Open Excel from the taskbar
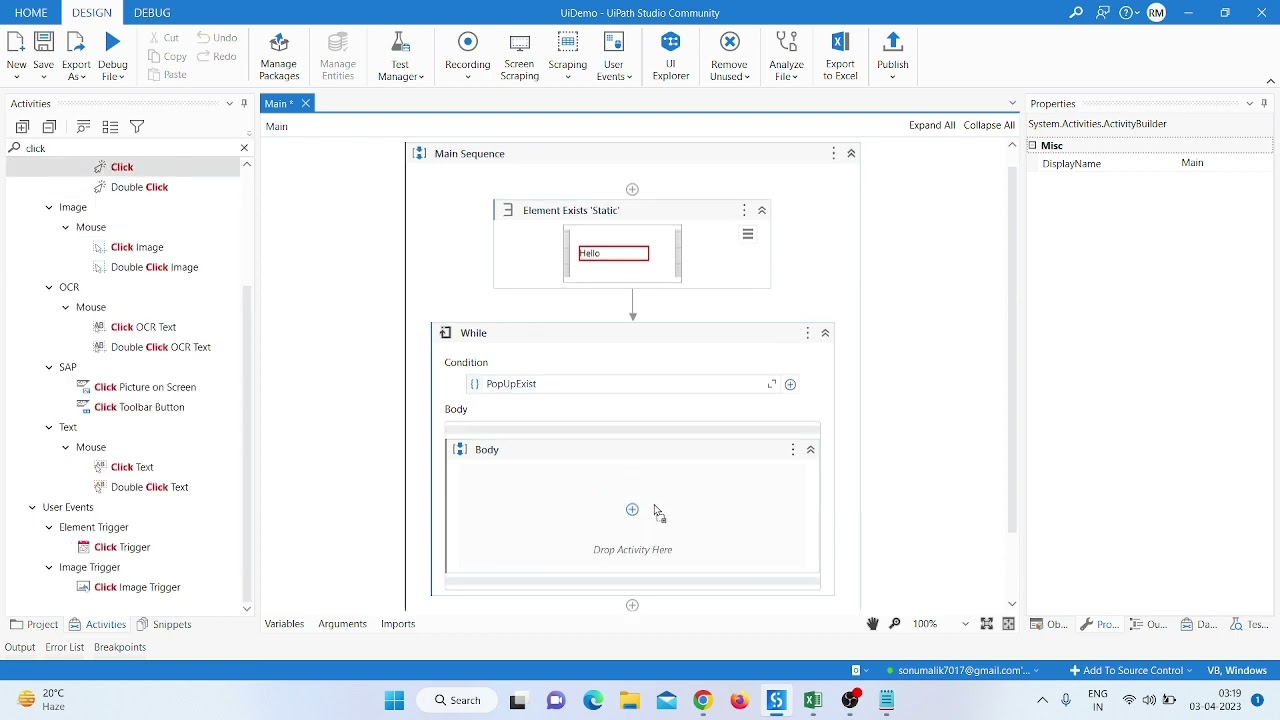 tap(813, 700)
